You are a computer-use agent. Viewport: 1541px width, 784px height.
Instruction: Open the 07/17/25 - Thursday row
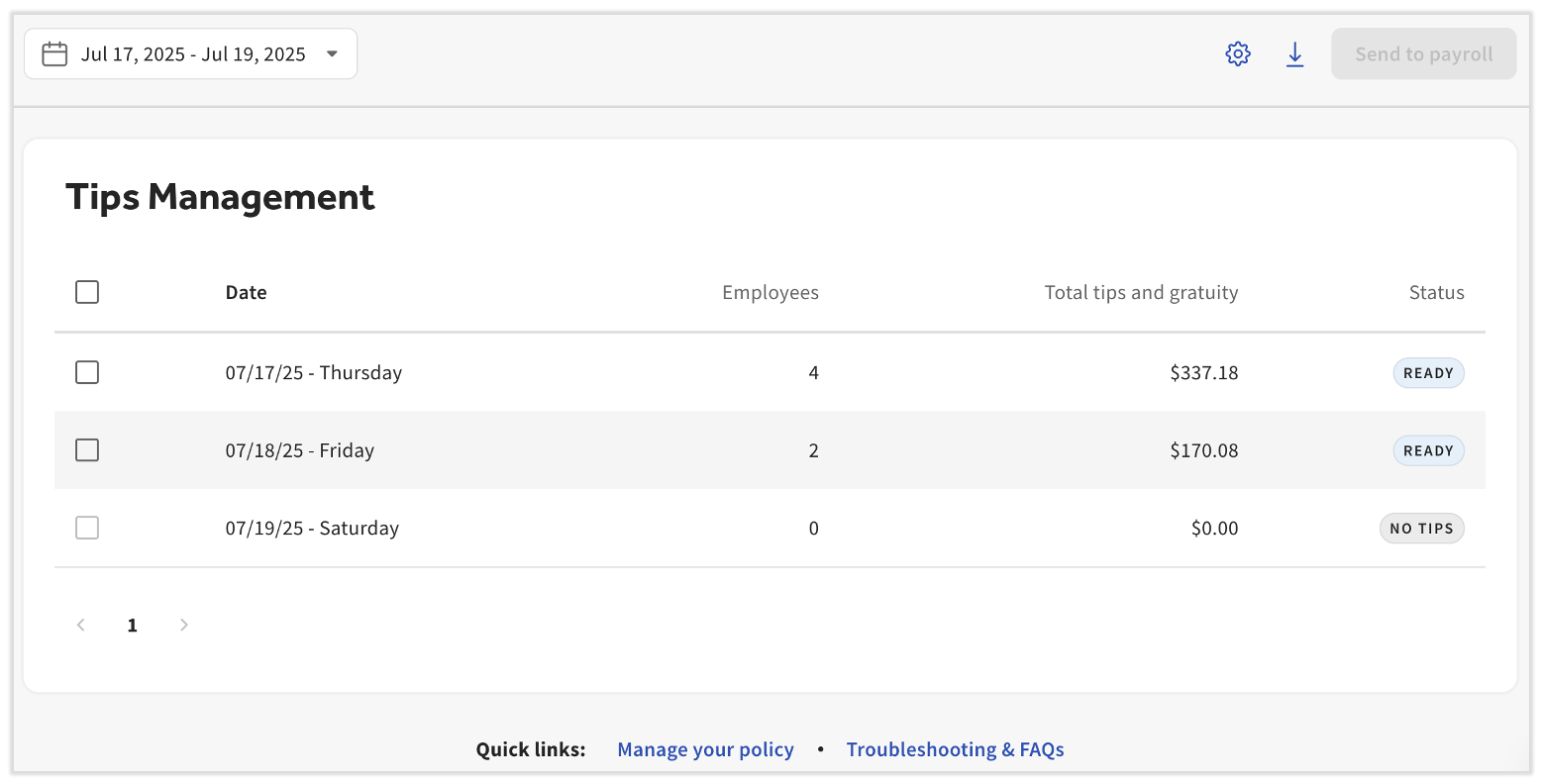(313, 373)
